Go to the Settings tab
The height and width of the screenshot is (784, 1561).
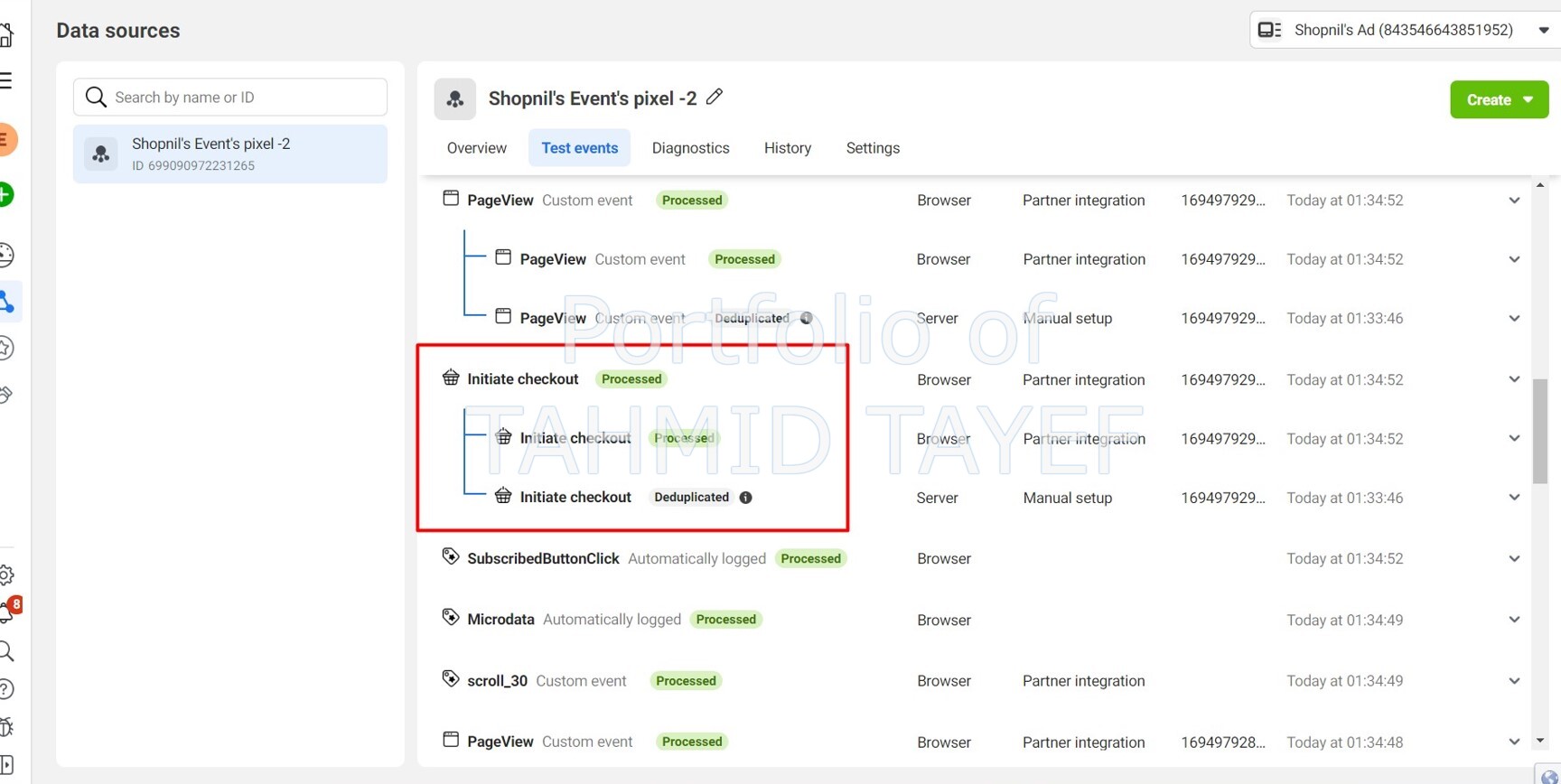point(873,148)
